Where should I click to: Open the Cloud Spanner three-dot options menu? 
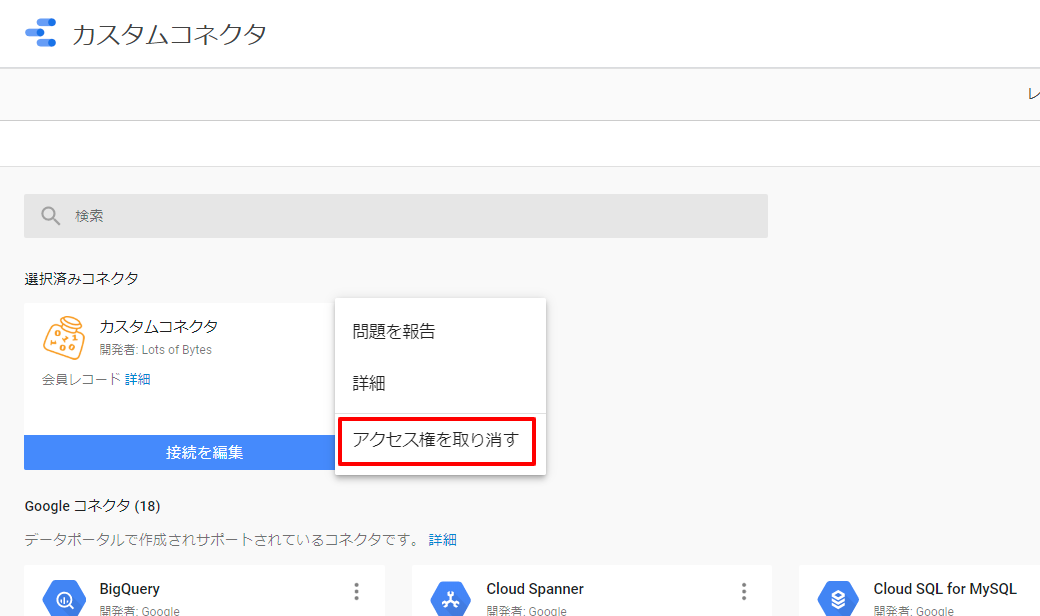(743, 592)
